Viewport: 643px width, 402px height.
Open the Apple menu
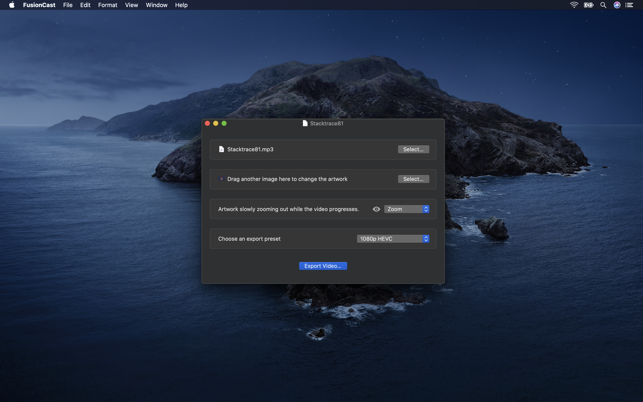12,5
